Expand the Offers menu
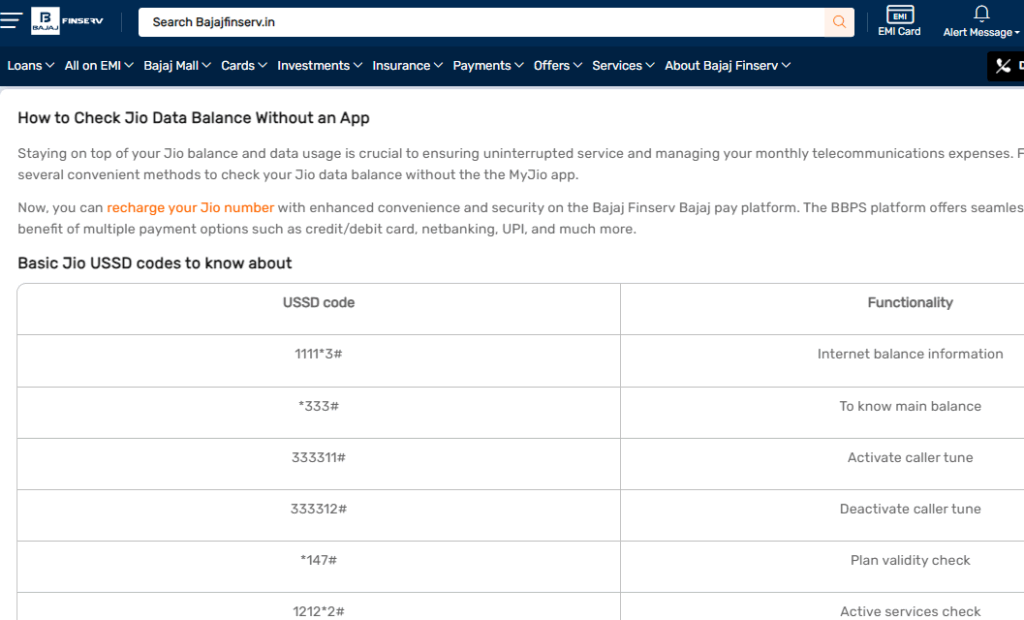1024x620 pixels. (x=558, y=65)
